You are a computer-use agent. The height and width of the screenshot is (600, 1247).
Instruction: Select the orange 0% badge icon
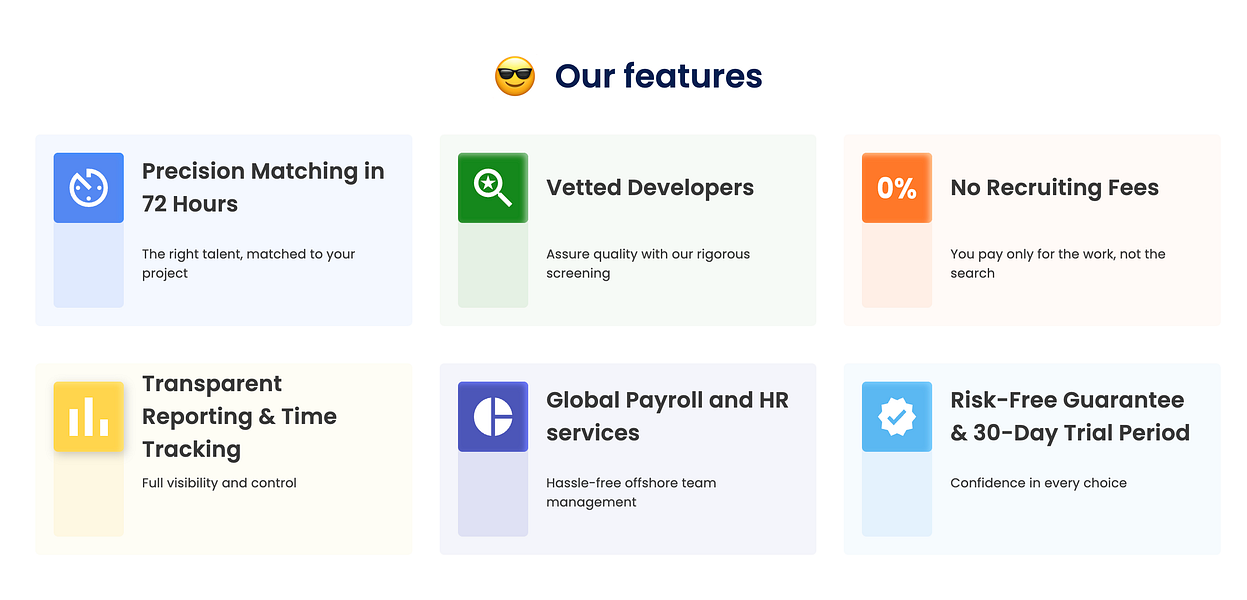[x=896, y=187]
